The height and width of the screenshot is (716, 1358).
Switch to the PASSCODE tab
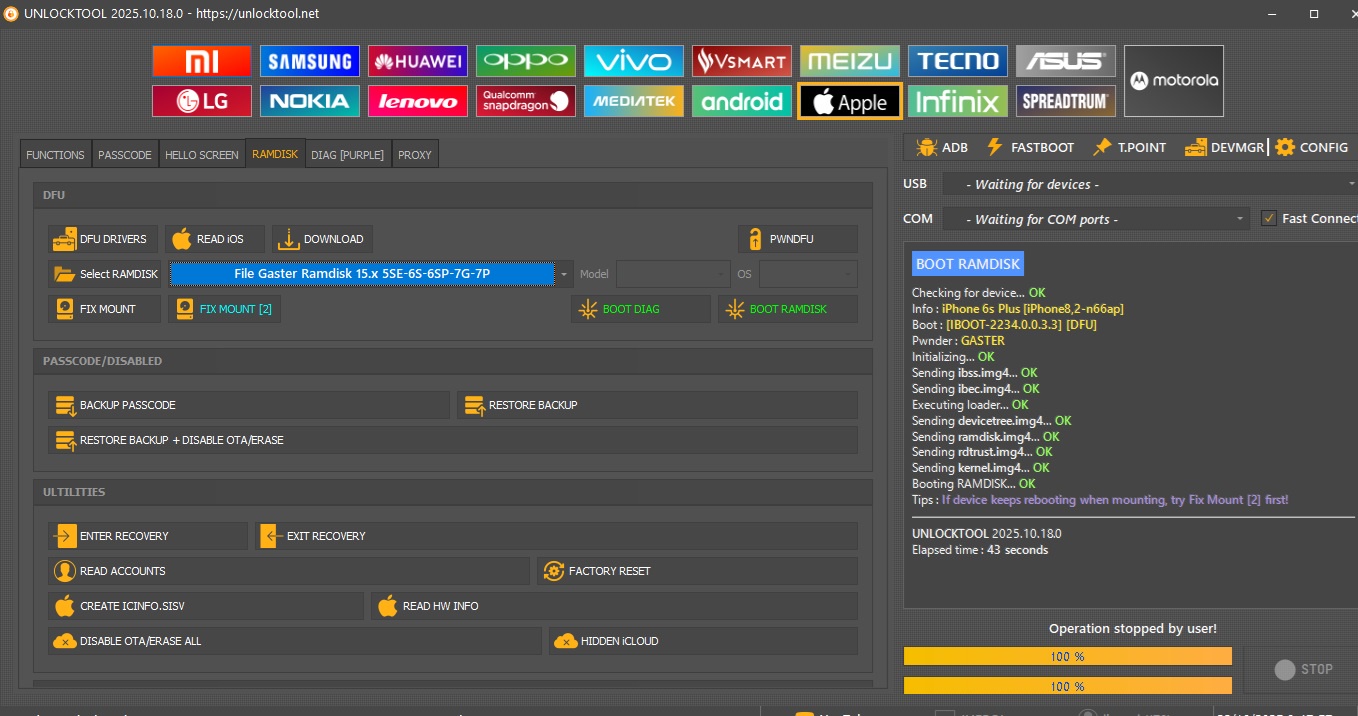(x=124, y=155)
